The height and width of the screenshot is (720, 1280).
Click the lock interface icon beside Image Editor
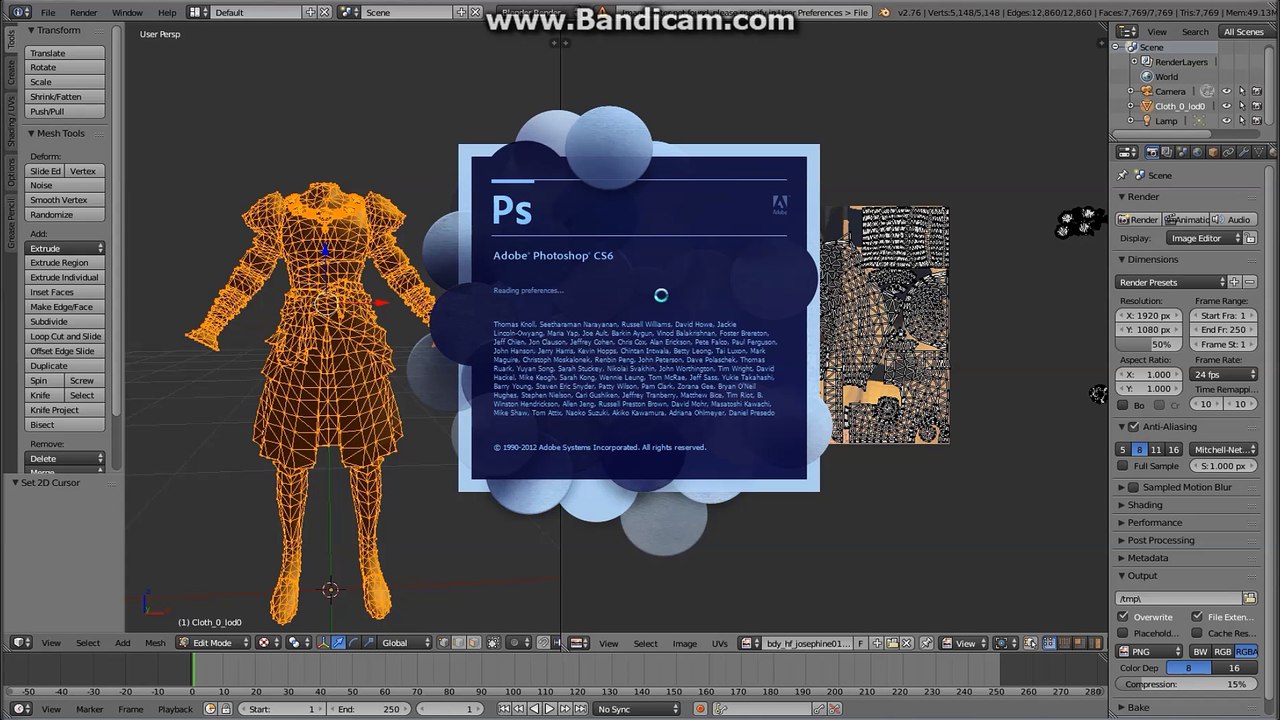(1250, 238)
